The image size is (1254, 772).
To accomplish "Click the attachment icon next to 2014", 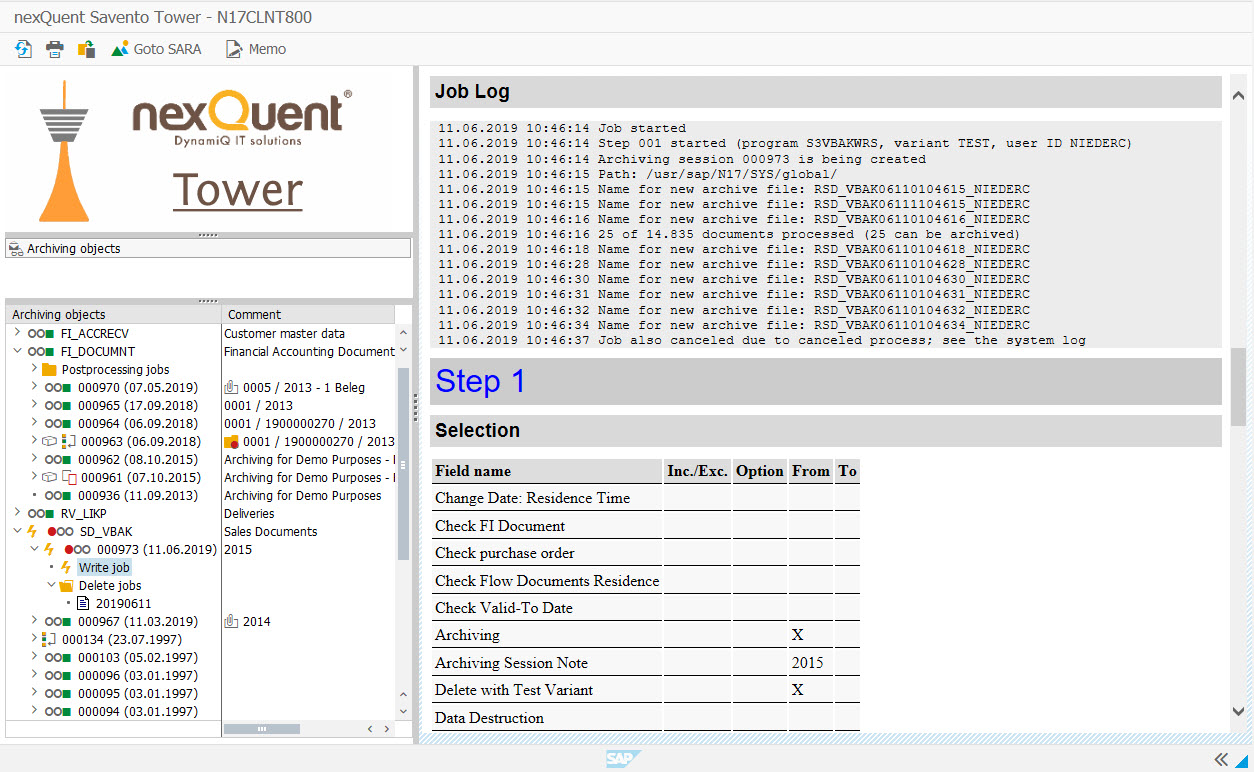I will tap(231, 621).
